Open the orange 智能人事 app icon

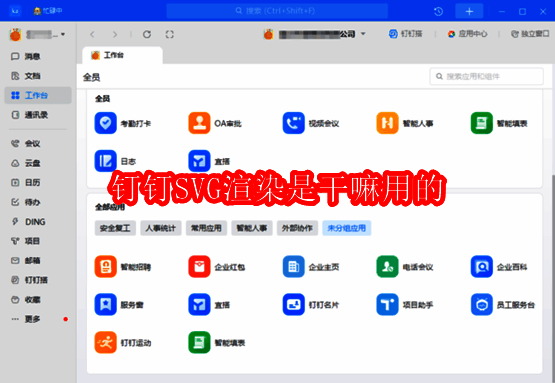click(x=387, y=123)
